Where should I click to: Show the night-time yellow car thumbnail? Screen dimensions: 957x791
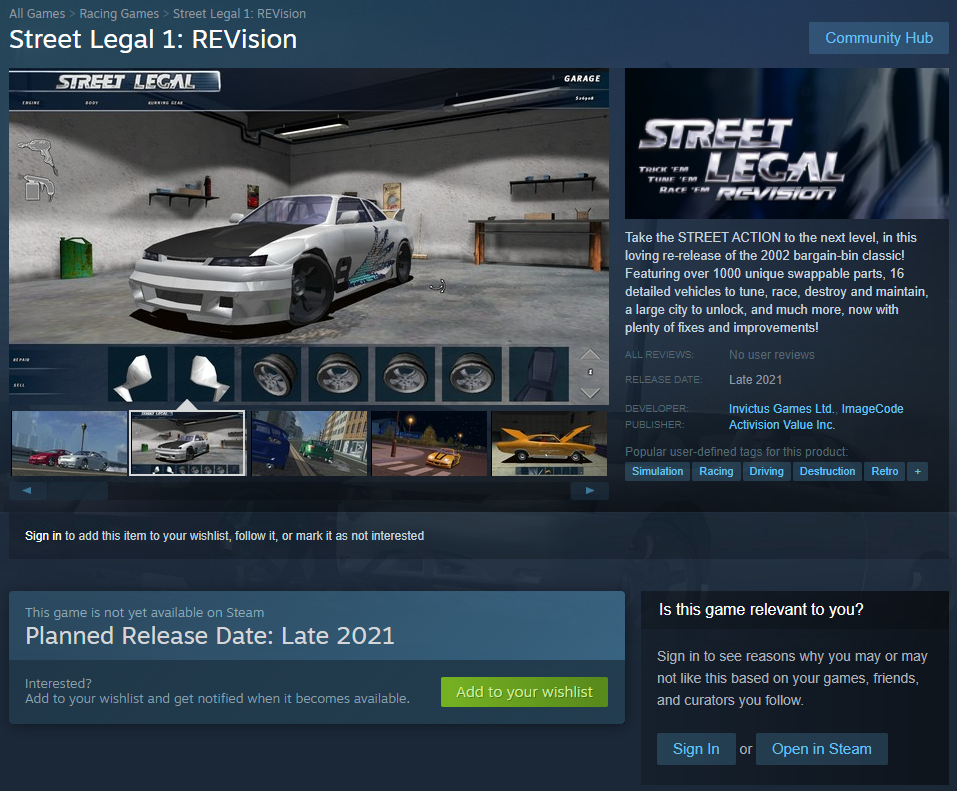coord(429,443)
